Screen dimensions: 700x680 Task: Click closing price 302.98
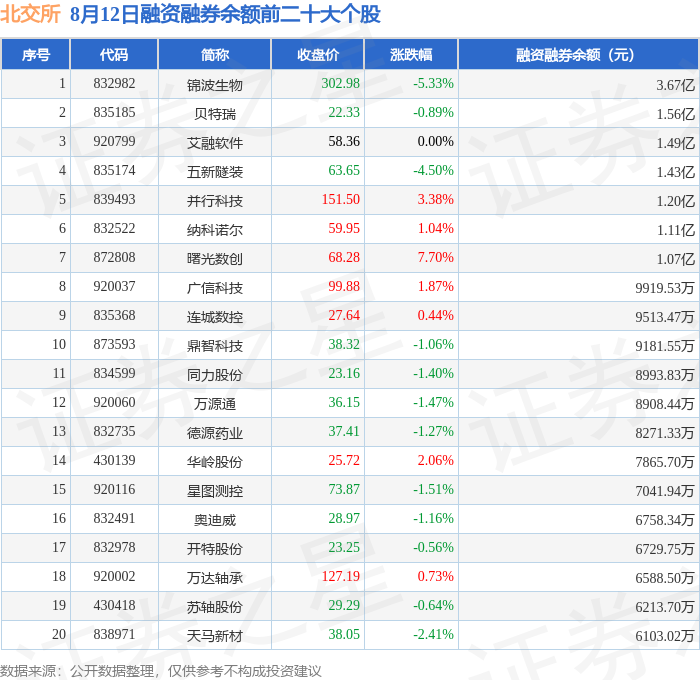click(341, 83)
